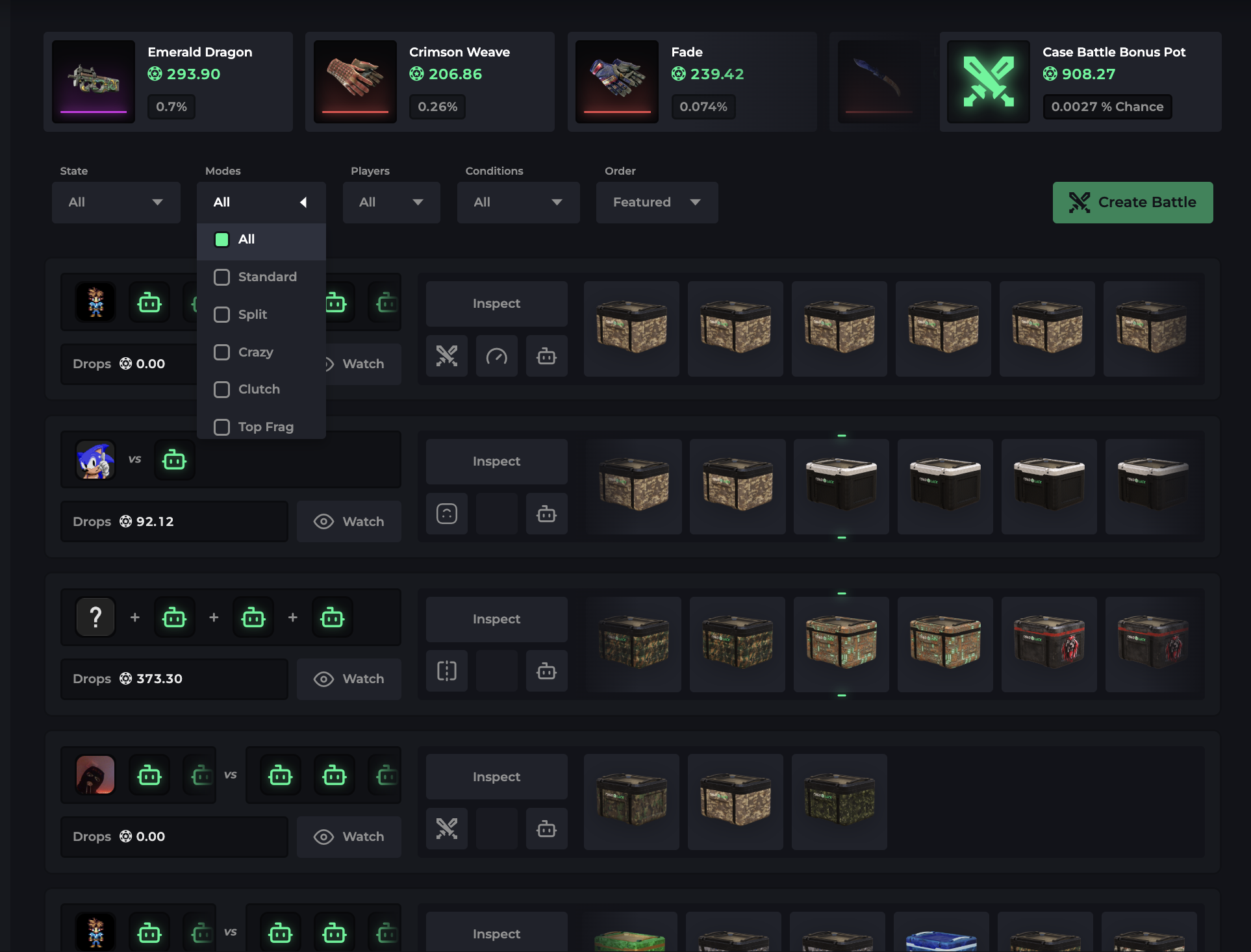This screenshot has height=952, width=1251.
Task: Click the crossed swords icon in first battle
Action: (x=447, y=356)
